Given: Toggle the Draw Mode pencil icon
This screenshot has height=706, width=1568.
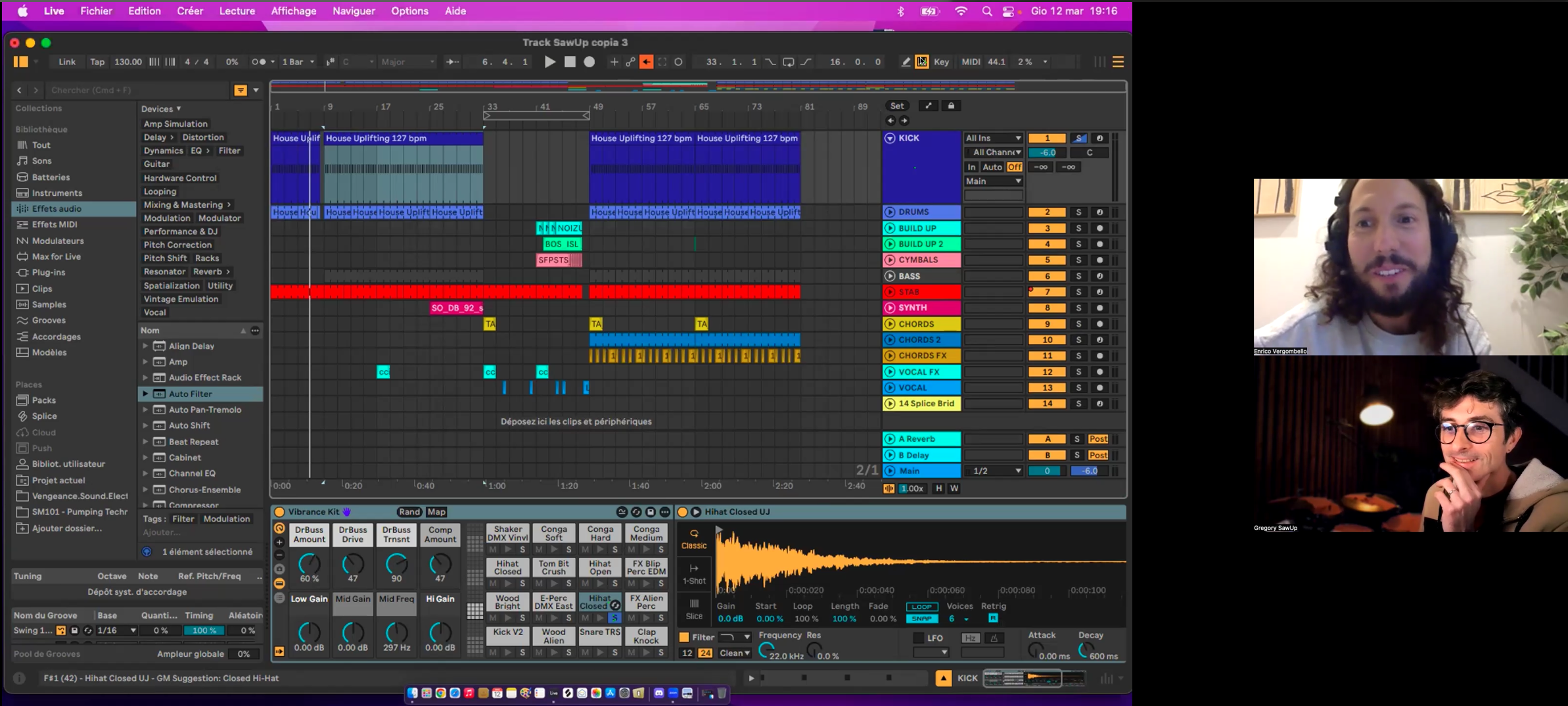Looking at the screenshot, I should tap(906, 62).
